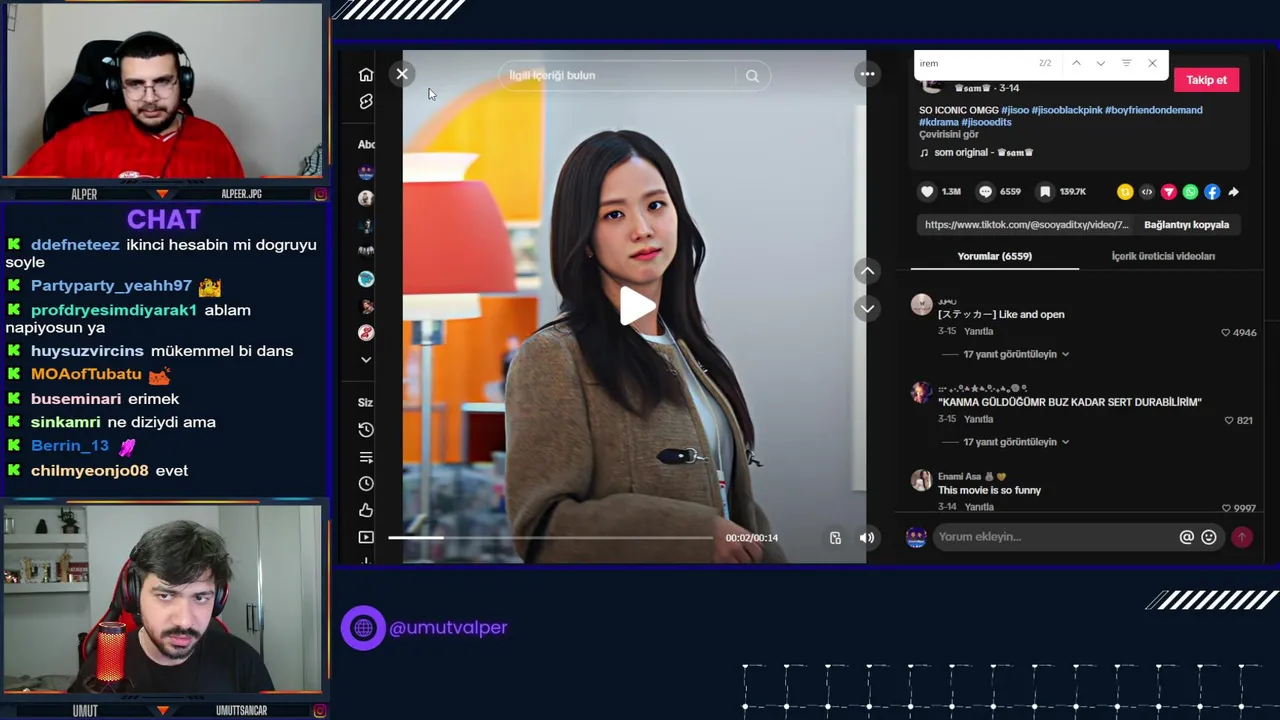1280x720 pixels.
Task: Reply 'Yanıtla' to 'KANMA GÜLDÜĞÜMR' comment
Action: 978,419
